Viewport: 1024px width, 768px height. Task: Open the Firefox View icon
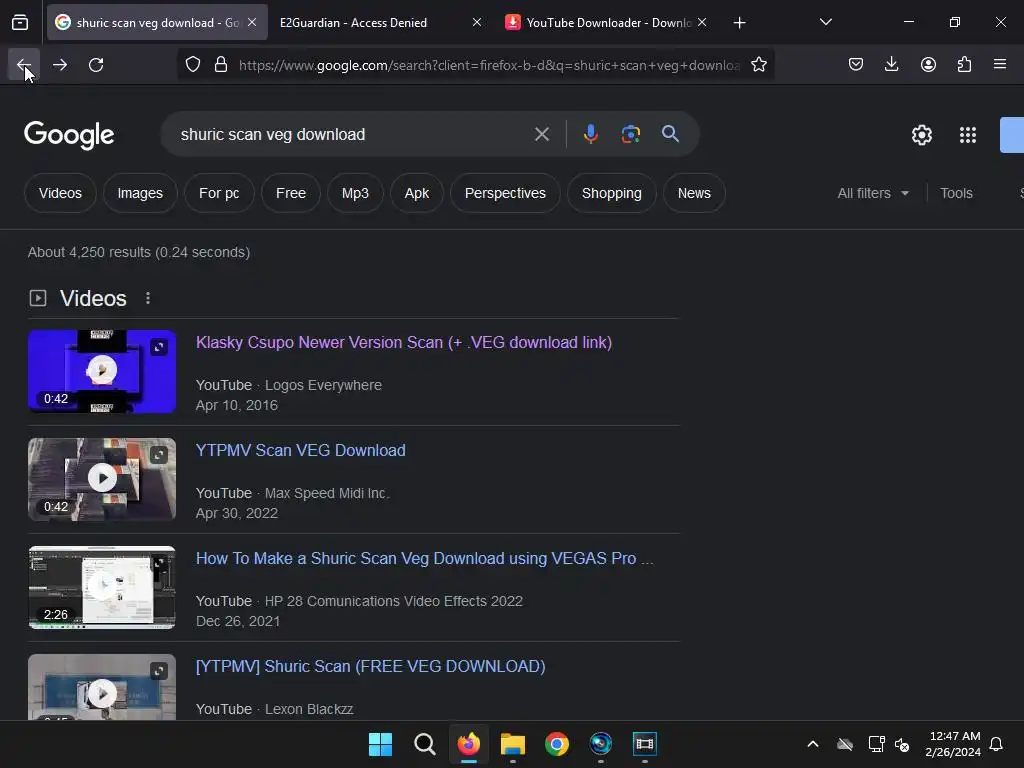click(20, 23)
